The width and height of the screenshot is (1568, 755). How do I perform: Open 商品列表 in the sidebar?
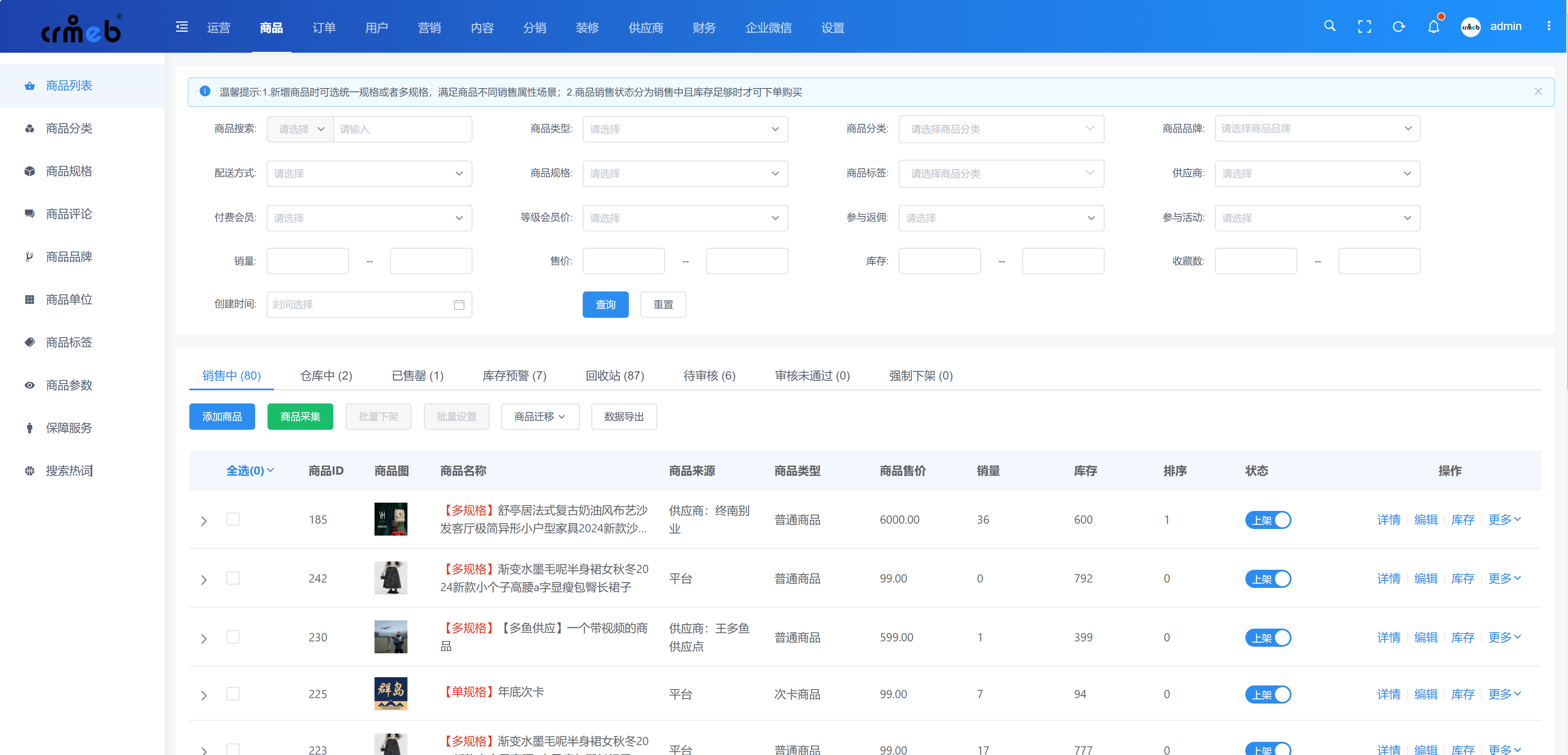pos(82,85)
